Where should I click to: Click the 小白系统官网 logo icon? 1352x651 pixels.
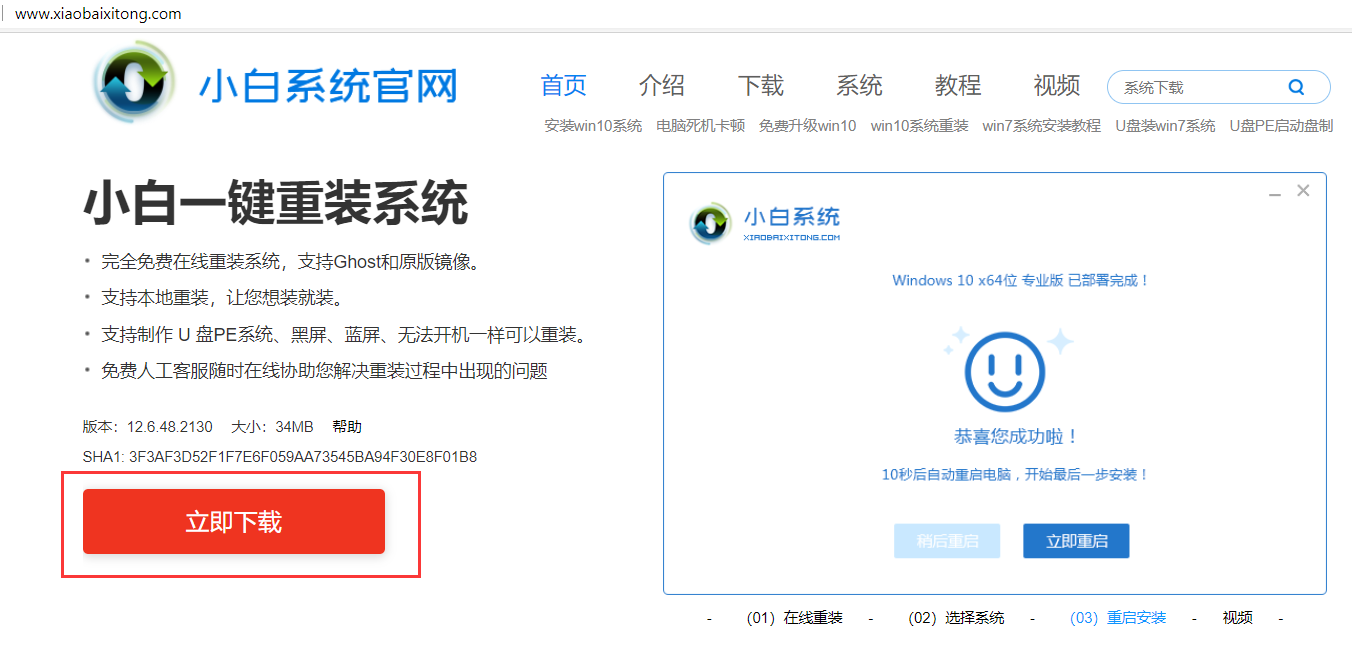point(136,82)
